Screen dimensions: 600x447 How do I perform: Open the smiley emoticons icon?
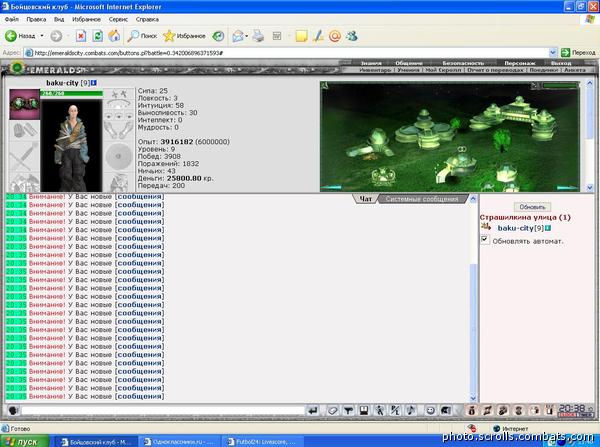pyautogui.click(x=430, y=411)
